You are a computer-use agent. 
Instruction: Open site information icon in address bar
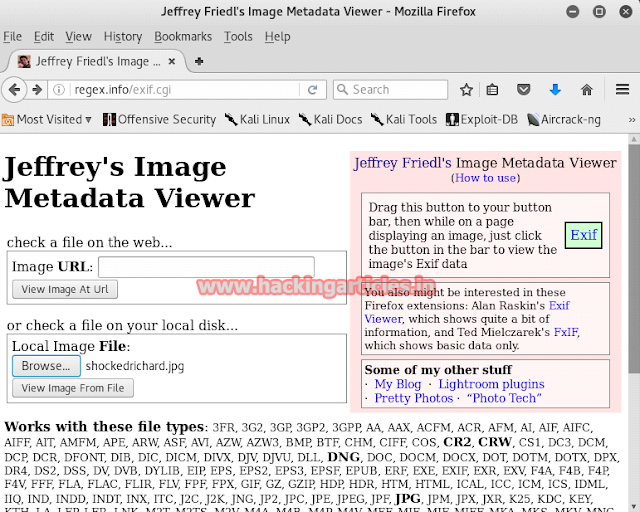(x=59, y=90)
